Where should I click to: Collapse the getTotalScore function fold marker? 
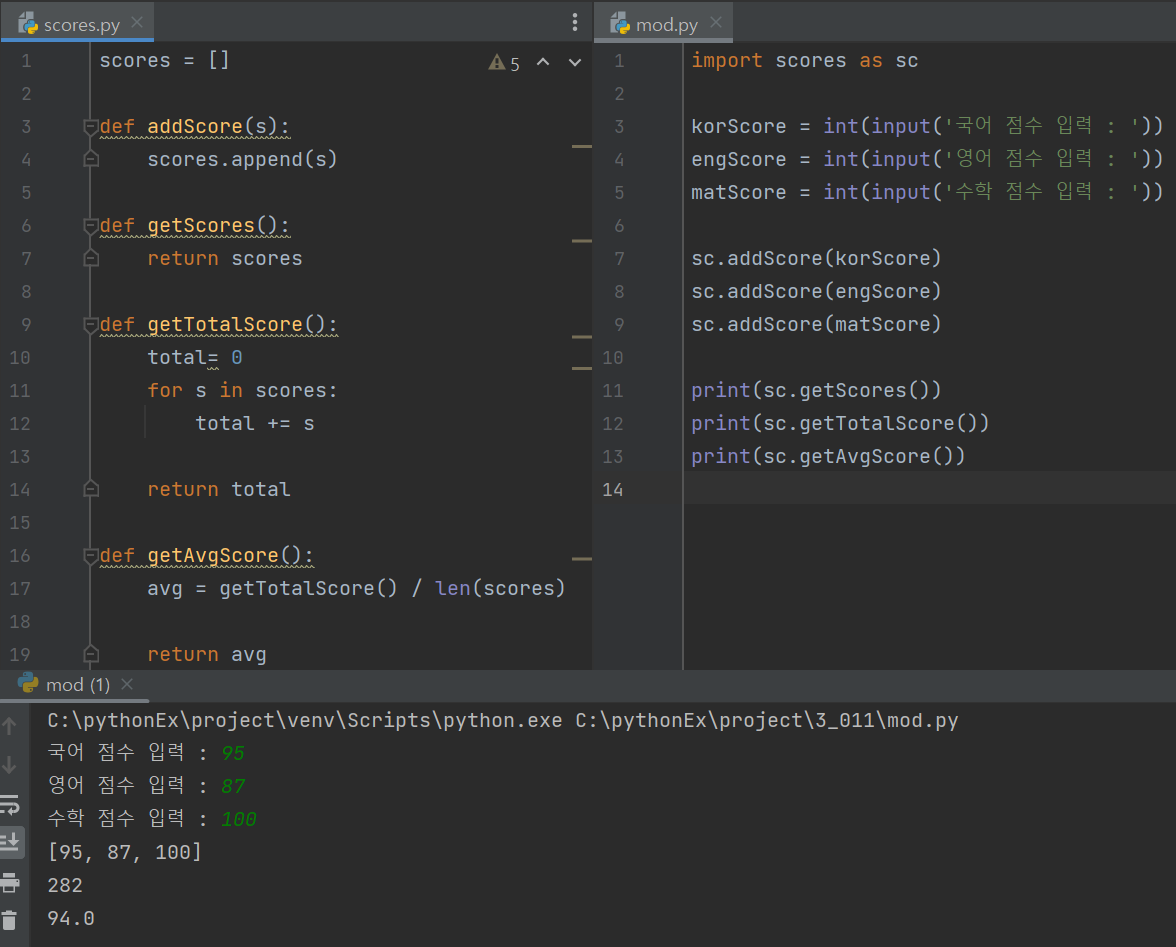(x=91, y=324)
